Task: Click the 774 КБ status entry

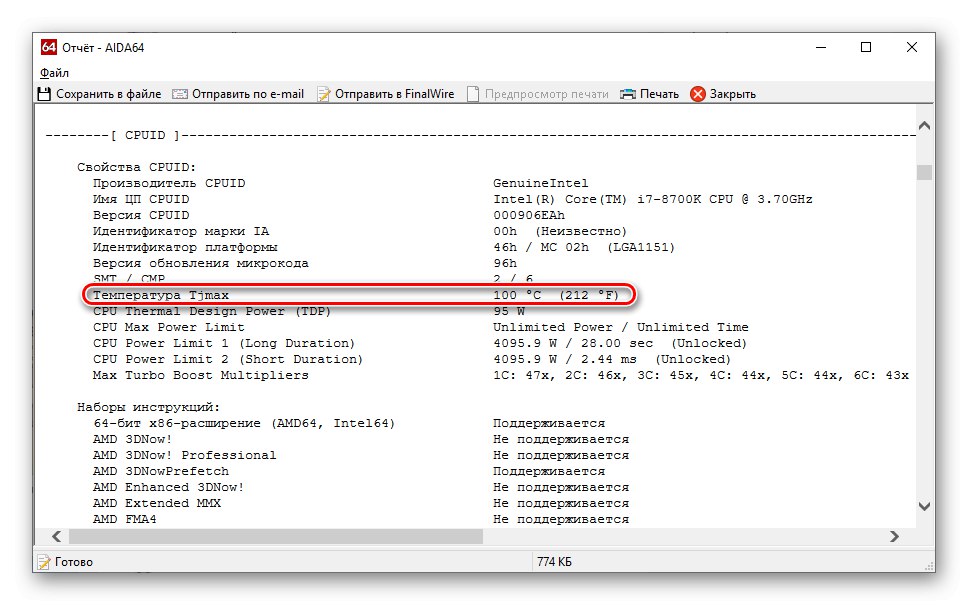Action: (x=554, y=562)
